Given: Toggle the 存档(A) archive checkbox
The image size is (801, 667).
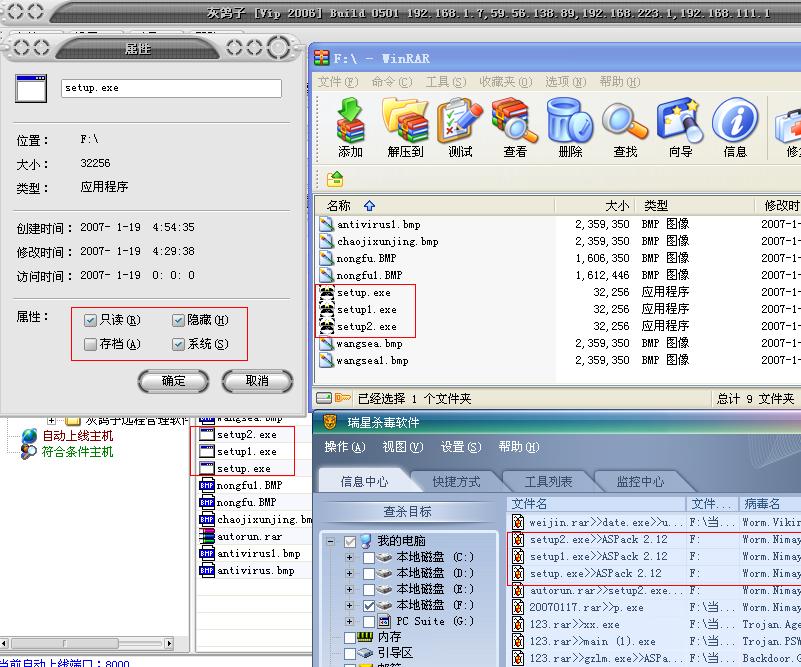Looking at the screenshot, I should [90, 344].
